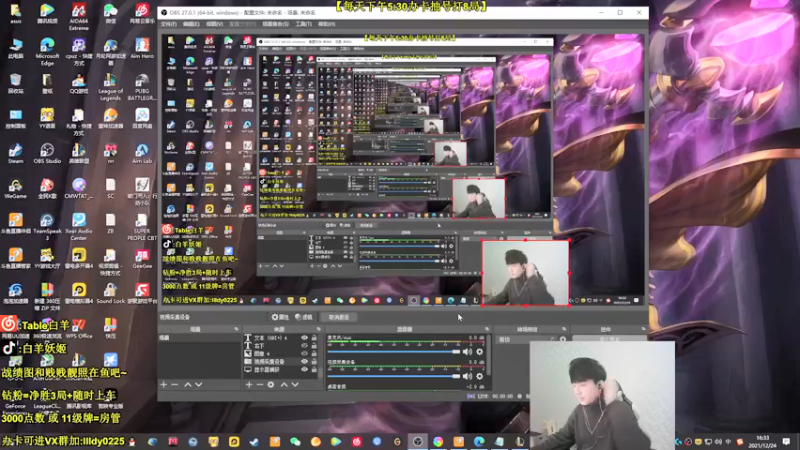The height and width of the screenshot is (450, 800).
Task: Toggle visibility eye of first text source
Action: tap(305, 338)
